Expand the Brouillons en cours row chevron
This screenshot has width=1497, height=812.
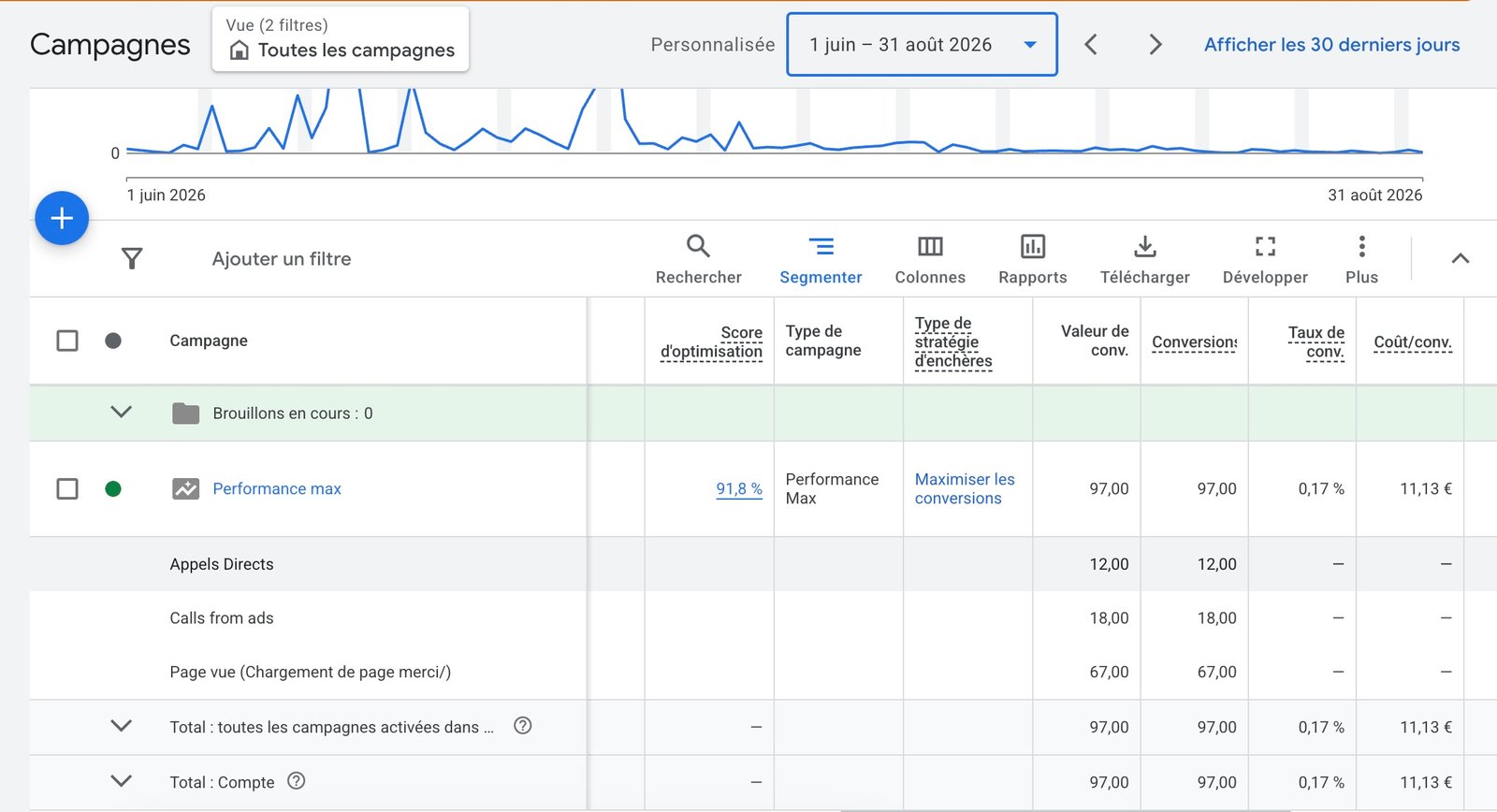point(121,412)
